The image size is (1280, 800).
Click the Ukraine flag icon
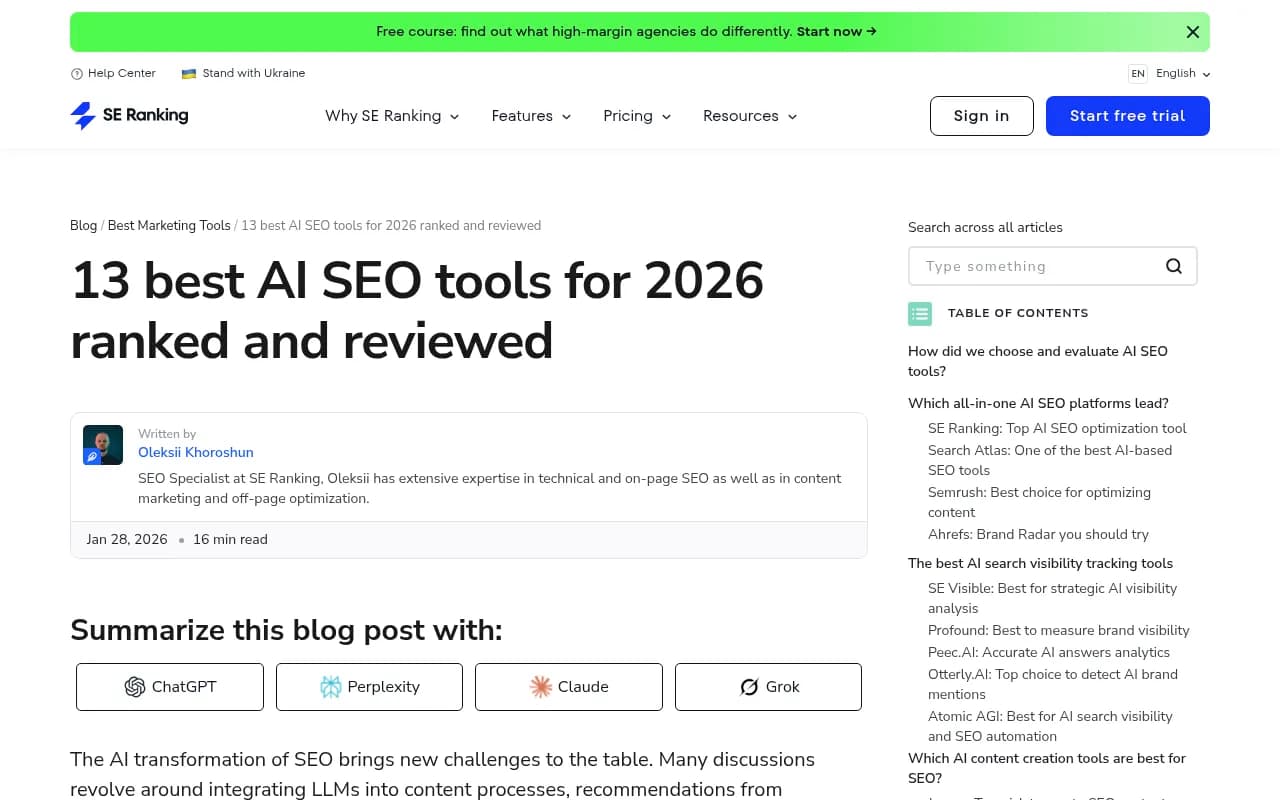[188, 74]
